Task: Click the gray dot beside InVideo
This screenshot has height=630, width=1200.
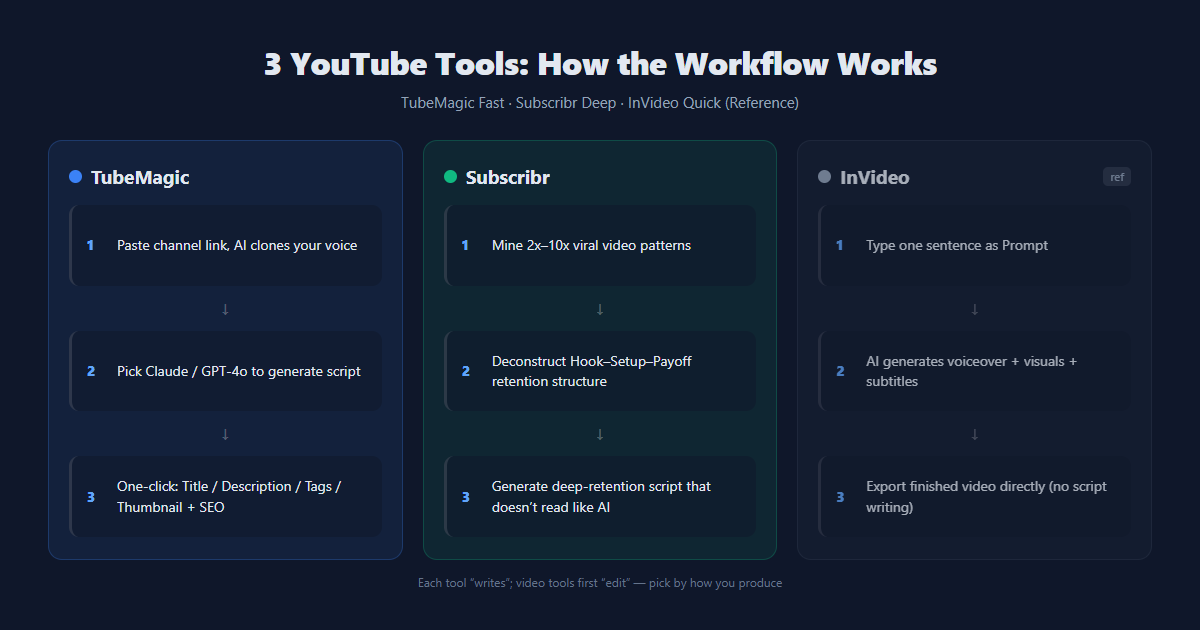Action: tap(824, 177)
